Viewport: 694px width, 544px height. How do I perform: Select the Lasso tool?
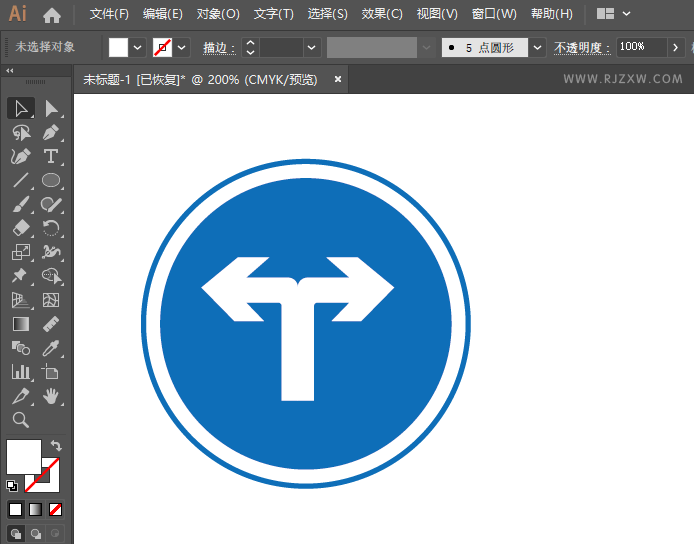[x=21, y=133]
